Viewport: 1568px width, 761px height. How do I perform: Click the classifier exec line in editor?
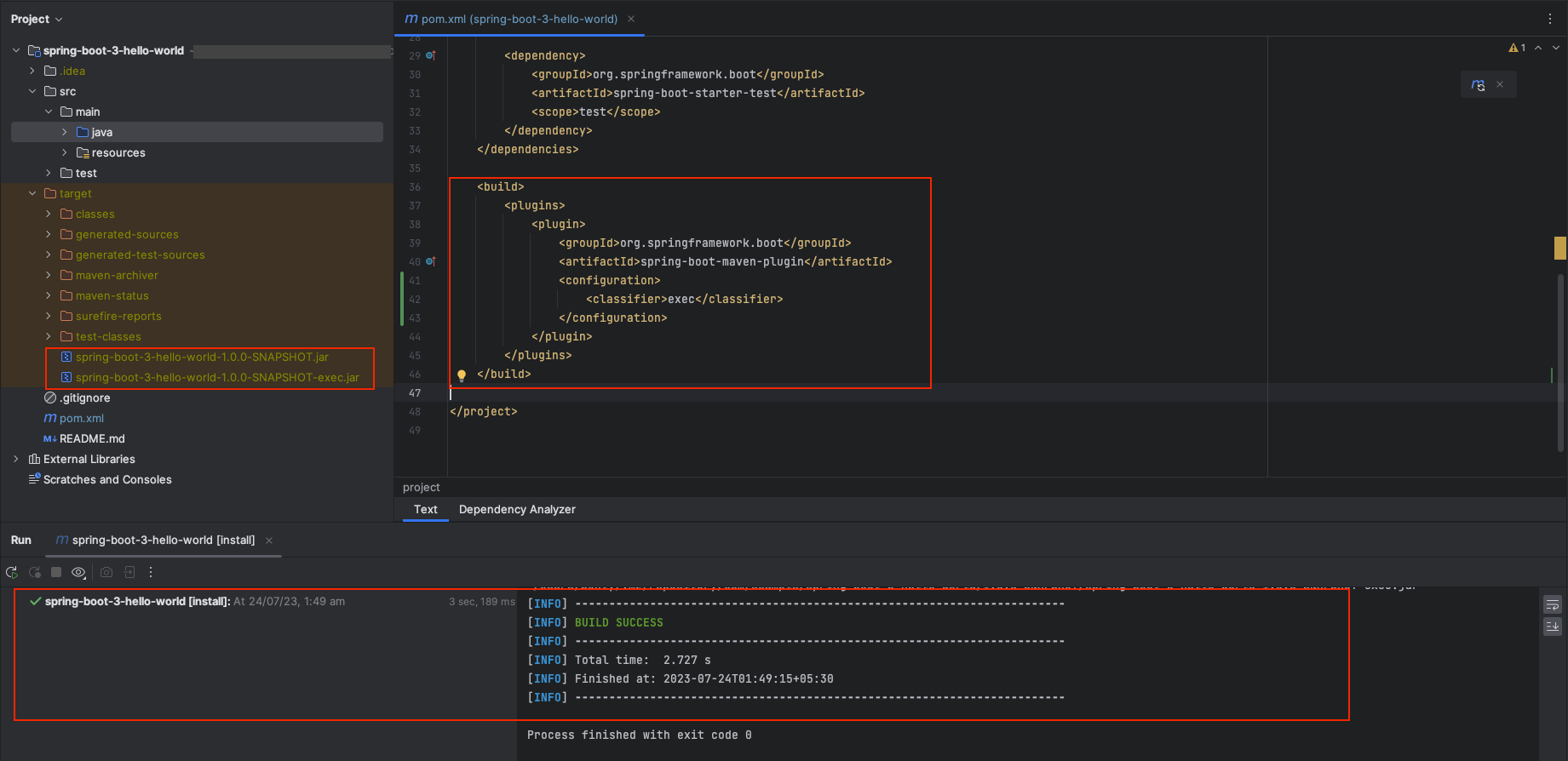pyautogui.click(x=684, y=299)
